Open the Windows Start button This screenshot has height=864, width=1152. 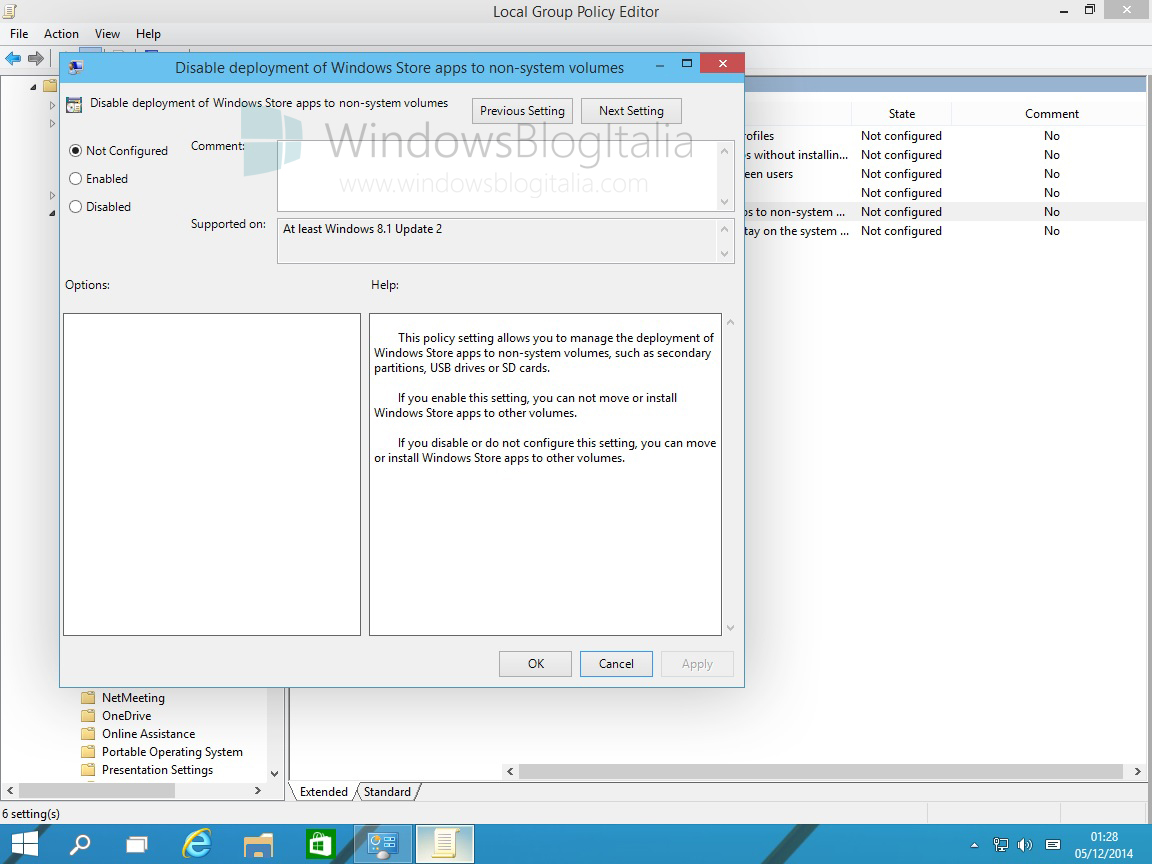[x=25, y=844]
